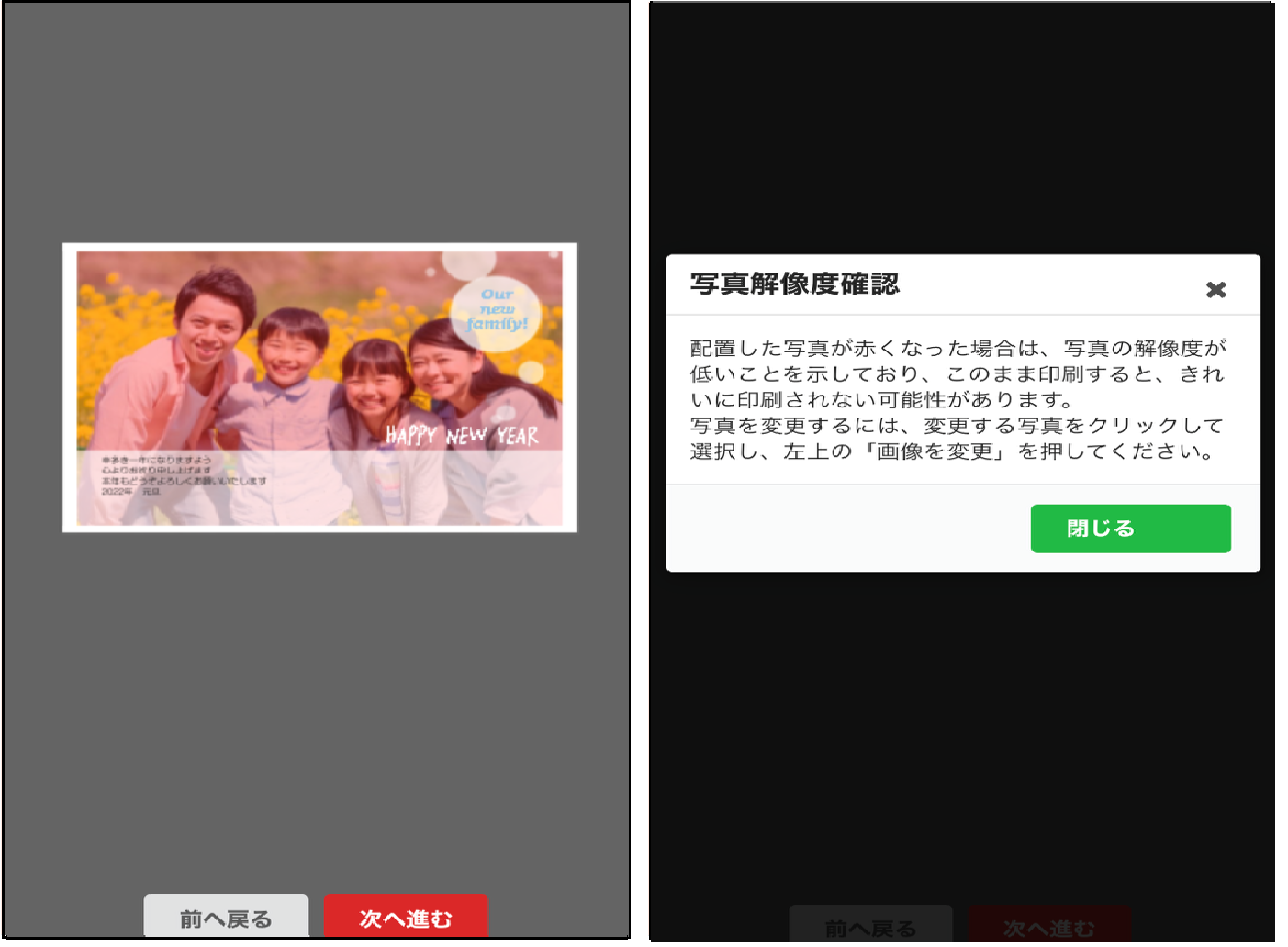Click the dimmed 次へ進む button behind dialog
The image size is (1288, 947).
pos(1049,927)
